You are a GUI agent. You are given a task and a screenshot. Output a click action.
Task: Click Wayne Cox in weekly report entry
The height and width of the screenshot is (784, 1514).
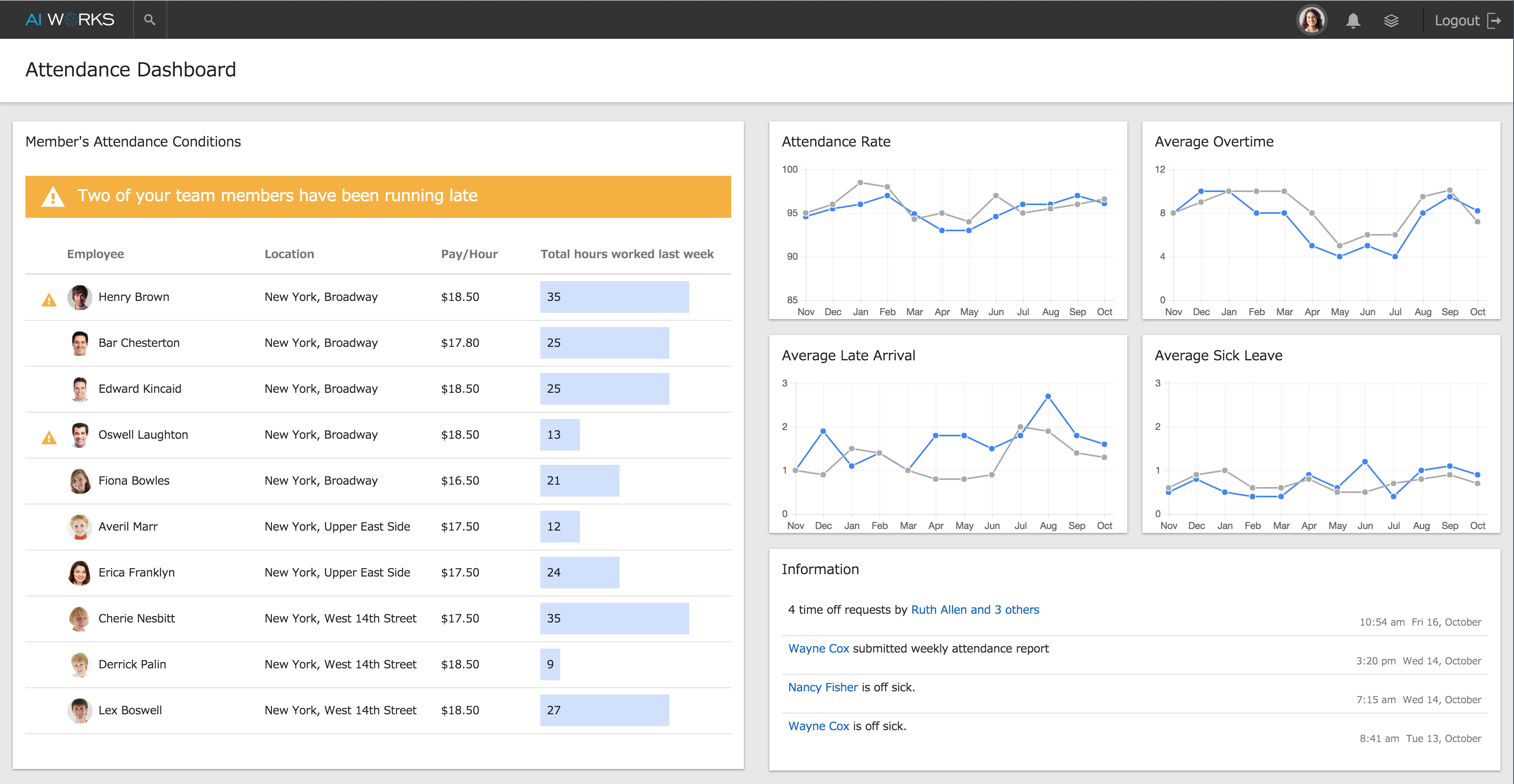818,648
